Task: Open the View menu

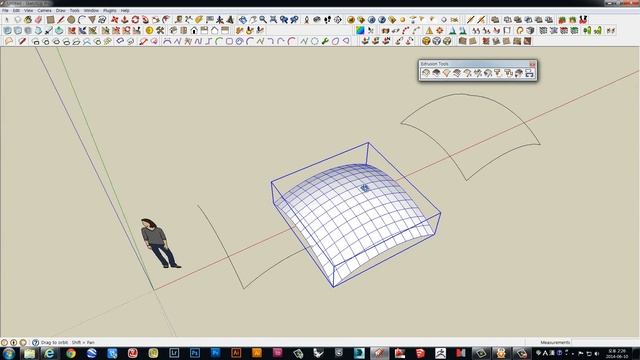Action: tap(29, 11)
